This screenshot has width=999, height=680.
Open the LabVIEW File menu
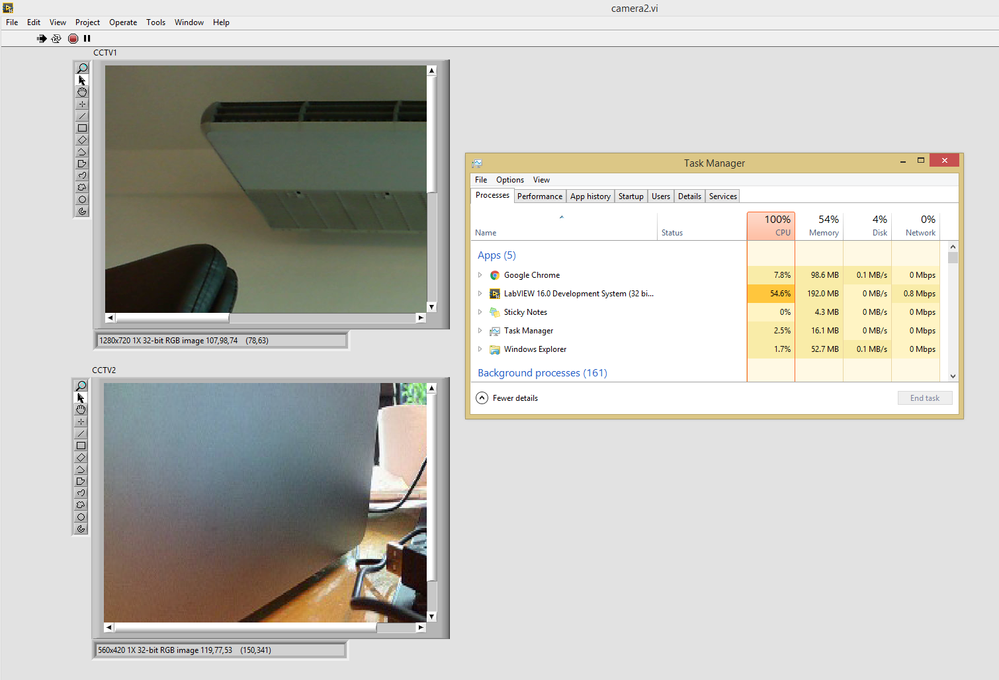[12, 22]
